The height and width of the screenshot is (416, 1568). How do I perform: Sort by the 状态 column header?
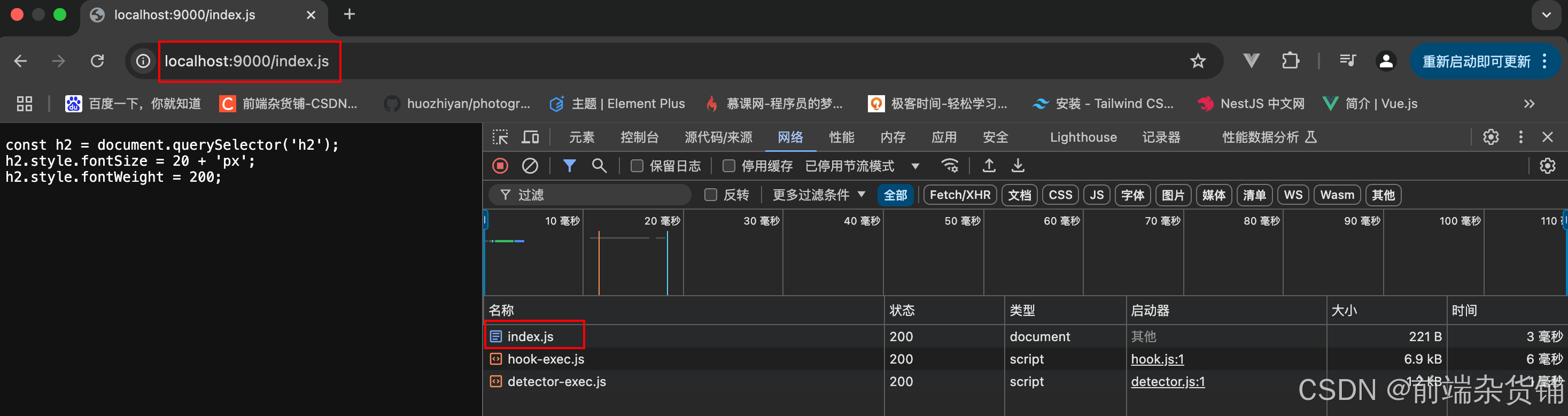pos(943,311)
